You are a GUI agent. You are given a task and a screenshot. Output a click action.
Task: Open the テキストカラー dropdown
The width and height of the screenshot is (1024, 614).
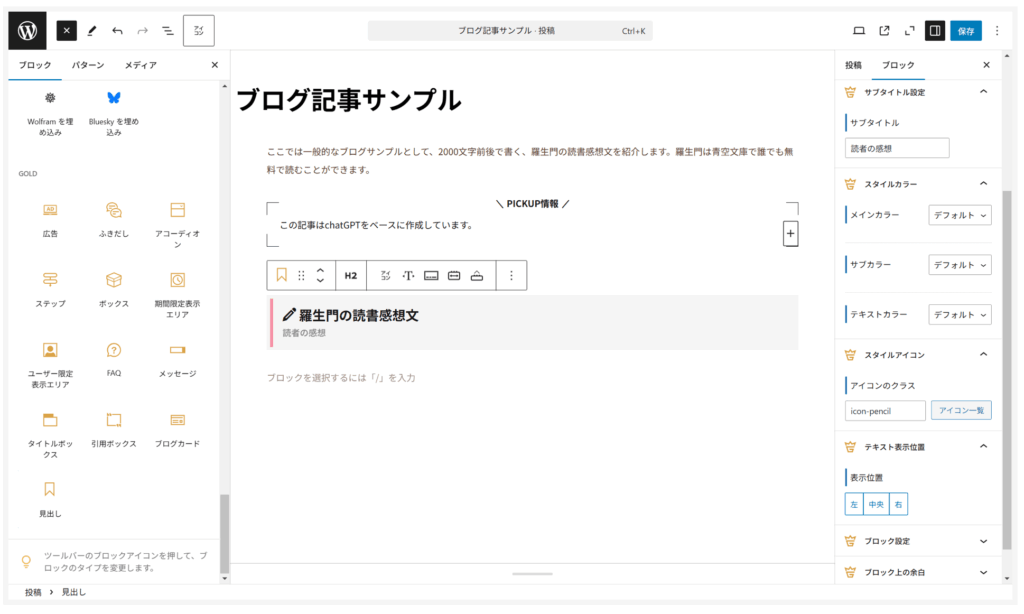click(960, 314)
